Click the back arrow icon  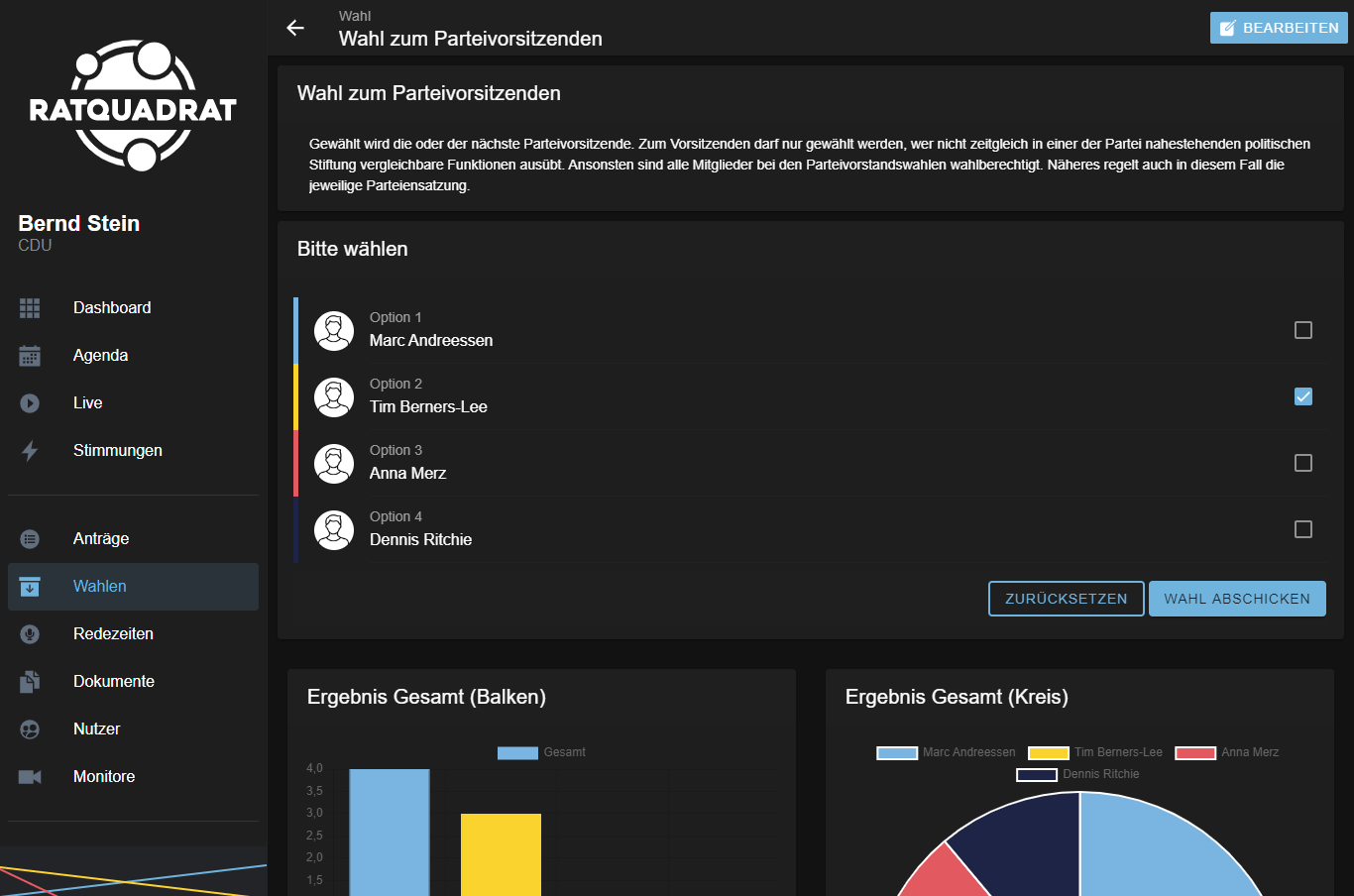(x=295, y=28)
